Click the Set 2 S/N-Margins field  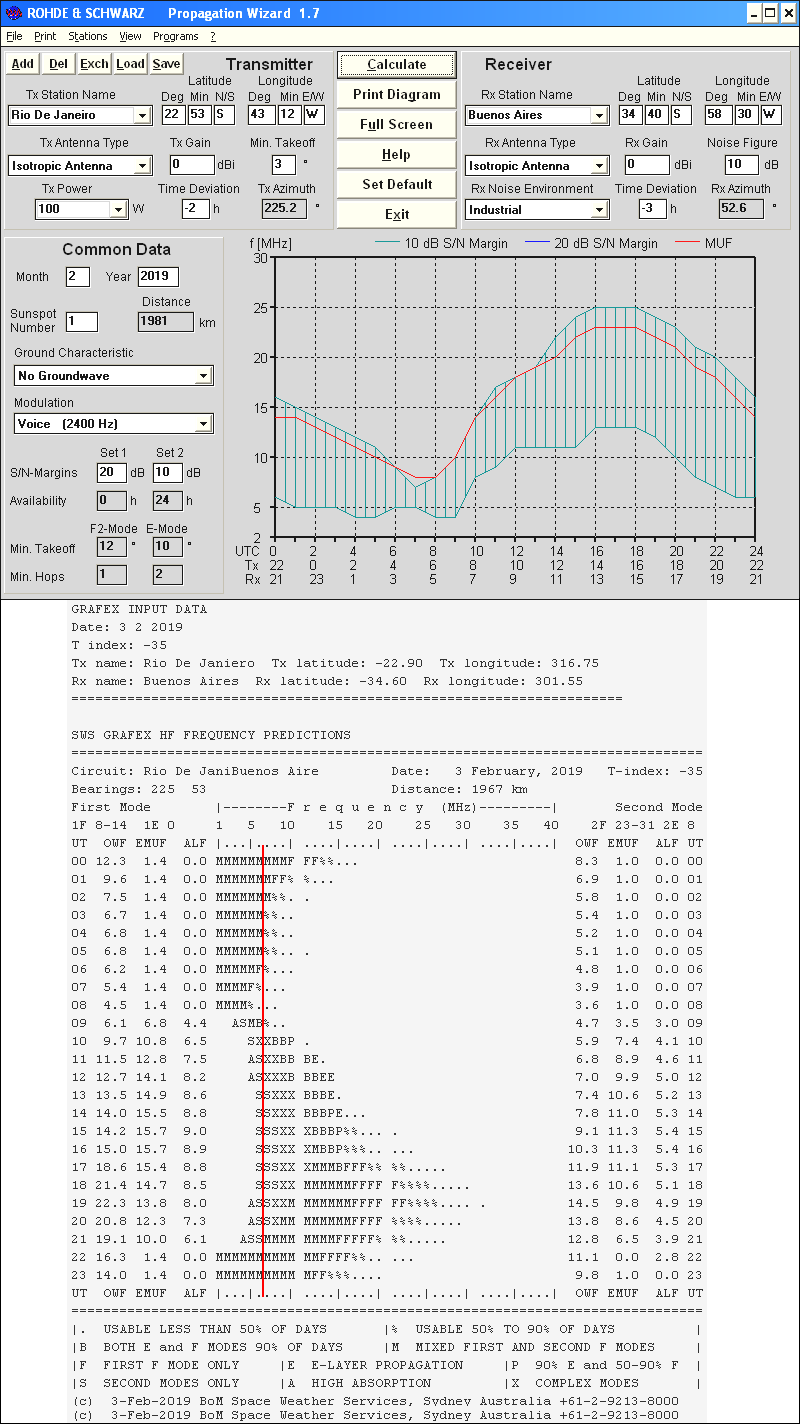(x=167, y=472)
